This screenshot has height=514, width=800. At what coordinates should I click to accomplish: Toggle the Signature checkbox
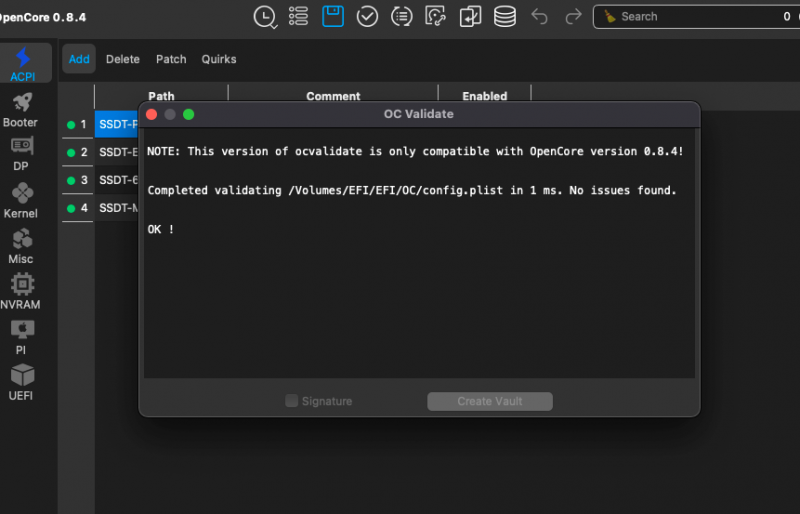pos(291,401)
